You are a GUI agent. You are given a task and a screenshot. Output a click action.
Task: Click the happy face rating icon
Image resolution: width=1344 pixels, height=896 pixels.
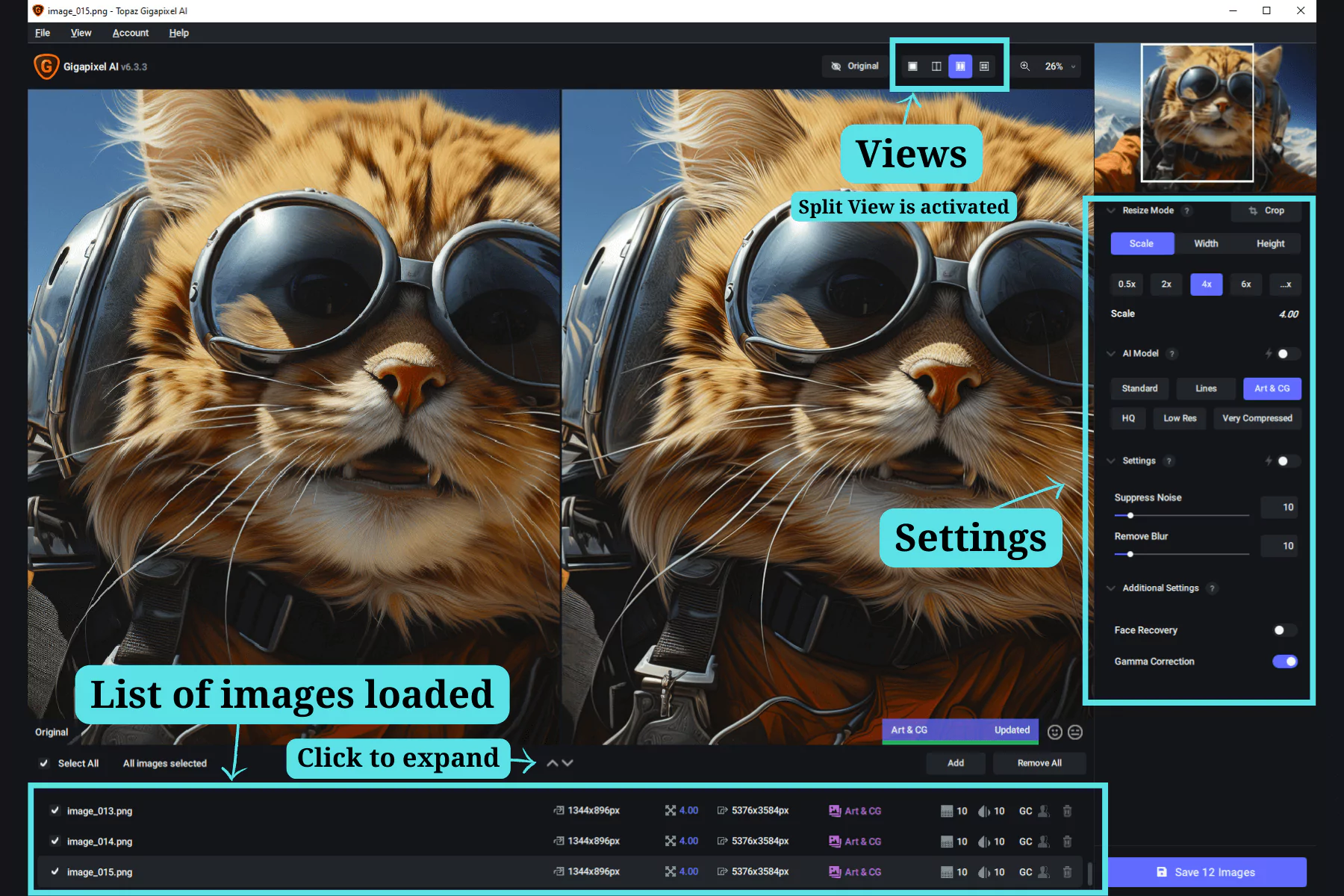pyautogui.click(x=1054, y=732)
